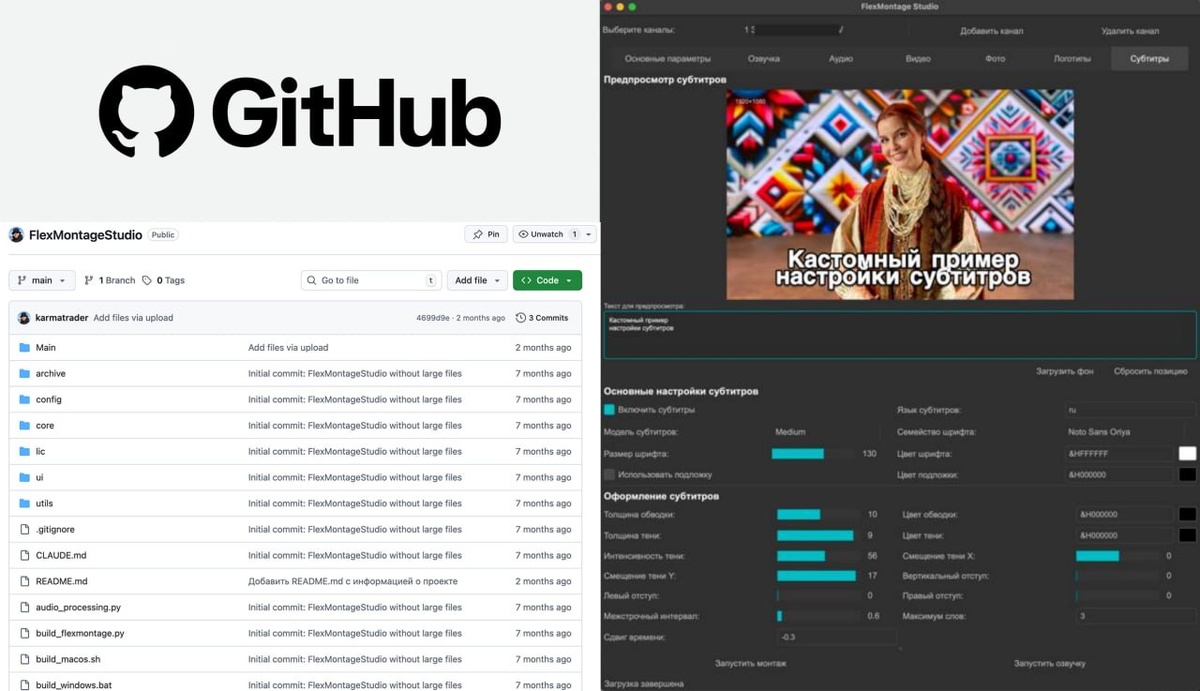Pin the repository with the Pin button
The height and width of the screenshot is (691, 1200).
[486, 235]
